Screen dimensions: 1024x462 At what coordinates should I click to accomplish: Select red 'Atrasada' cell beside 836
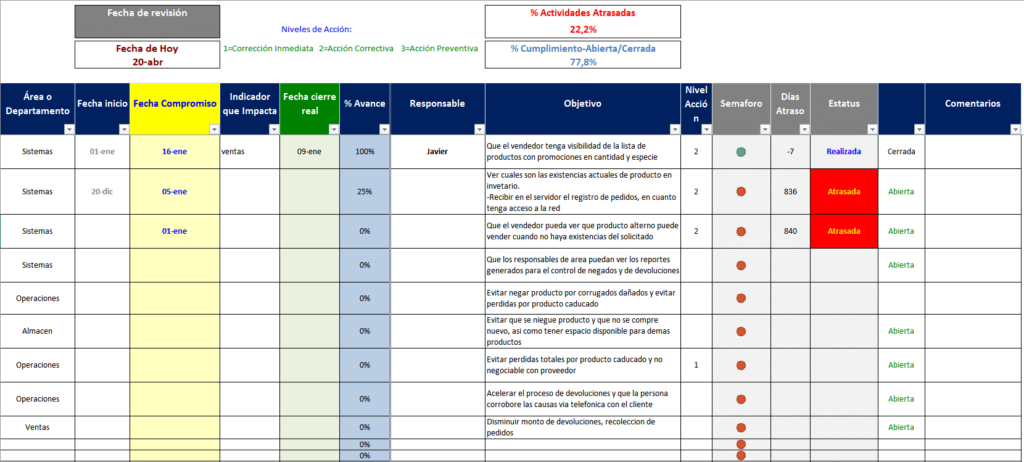point(844,192)
